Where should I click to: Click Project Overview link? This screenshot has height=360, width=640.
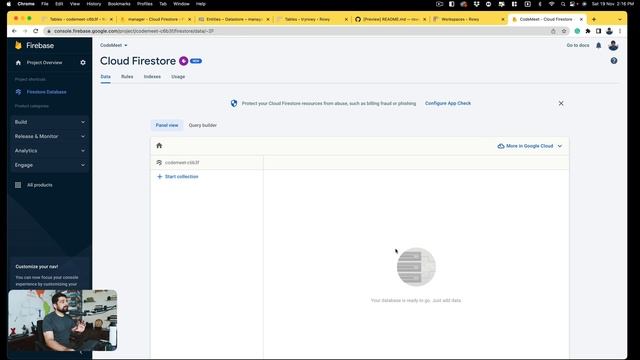click(44, 62)
